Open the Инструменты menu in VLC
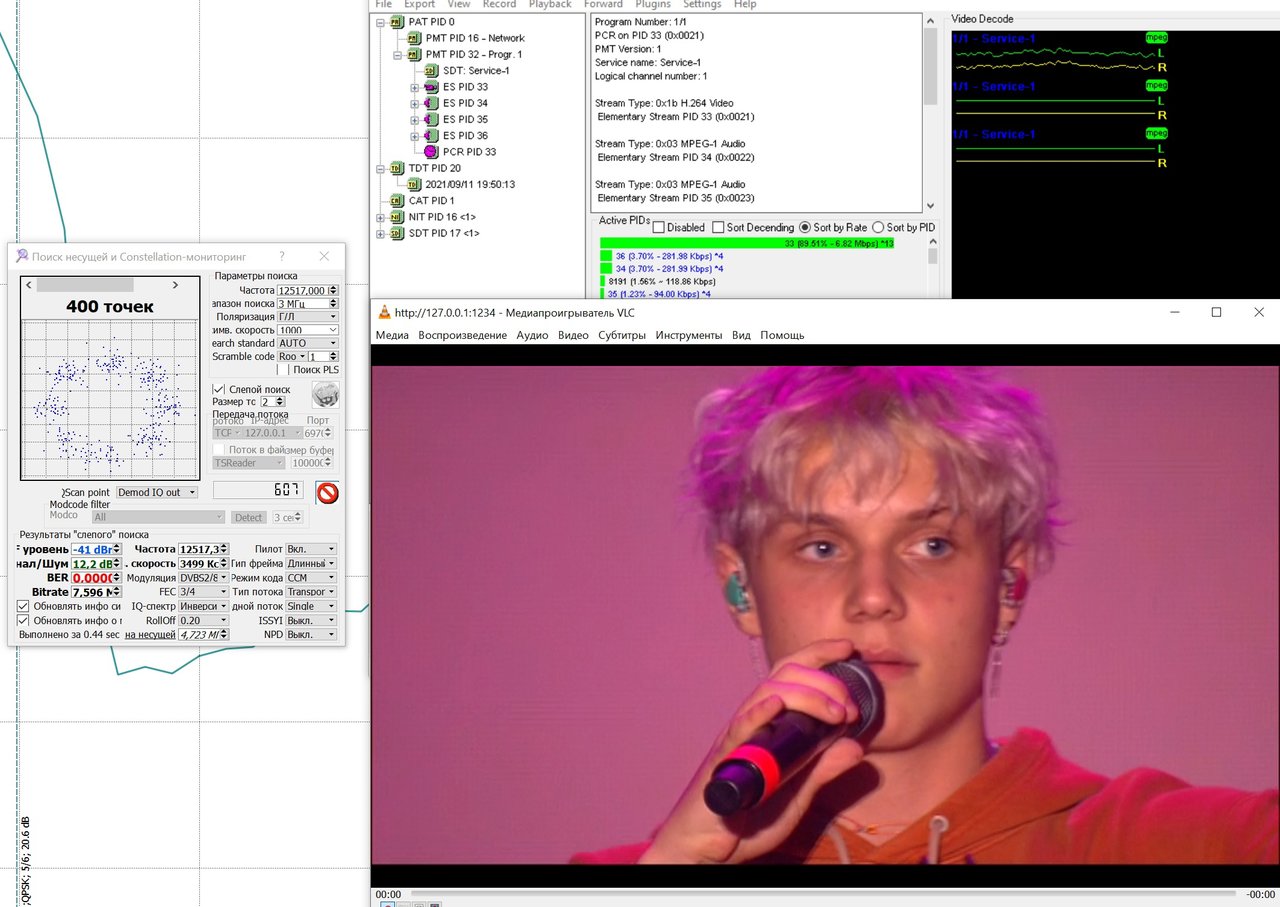The width and height of the screenshot is (1280, 907). click(x=687, y=335)
